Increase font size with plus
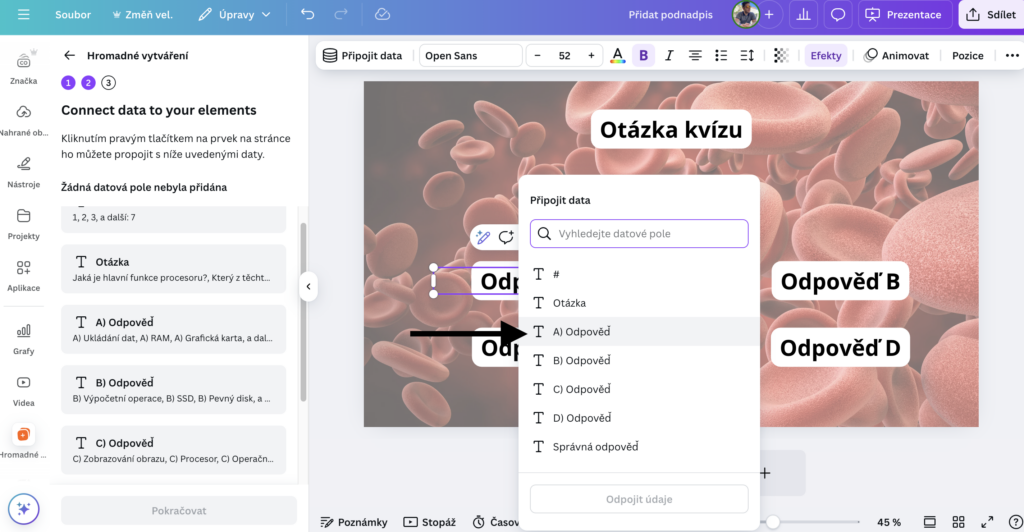Screen dimensions: 1024x532 591,55
